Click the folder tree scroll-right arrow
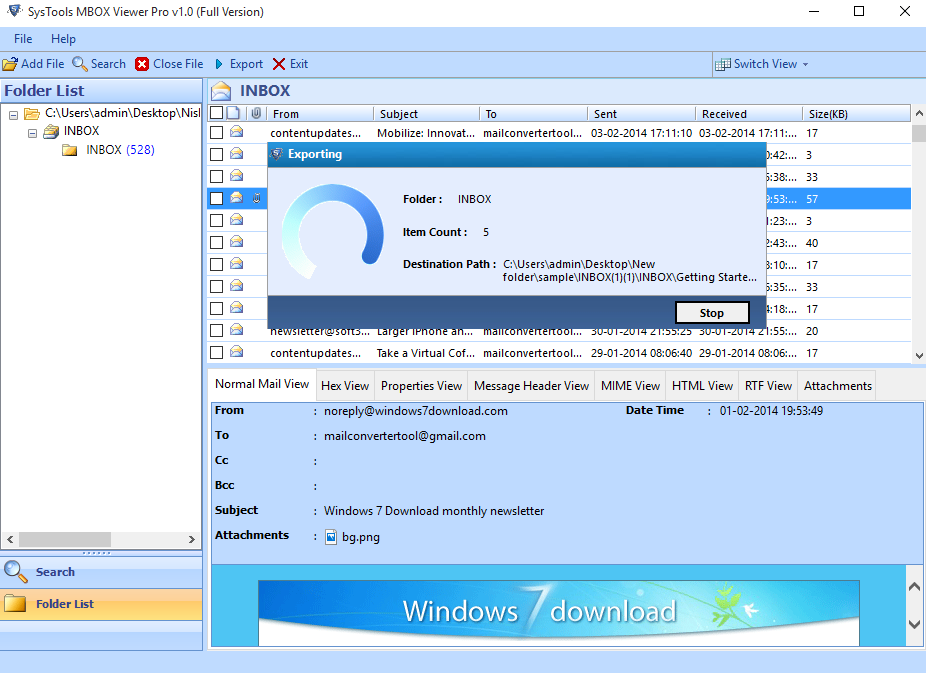Image resolution: width=926 pixels, height=673 pixels. tap(191, 539)
